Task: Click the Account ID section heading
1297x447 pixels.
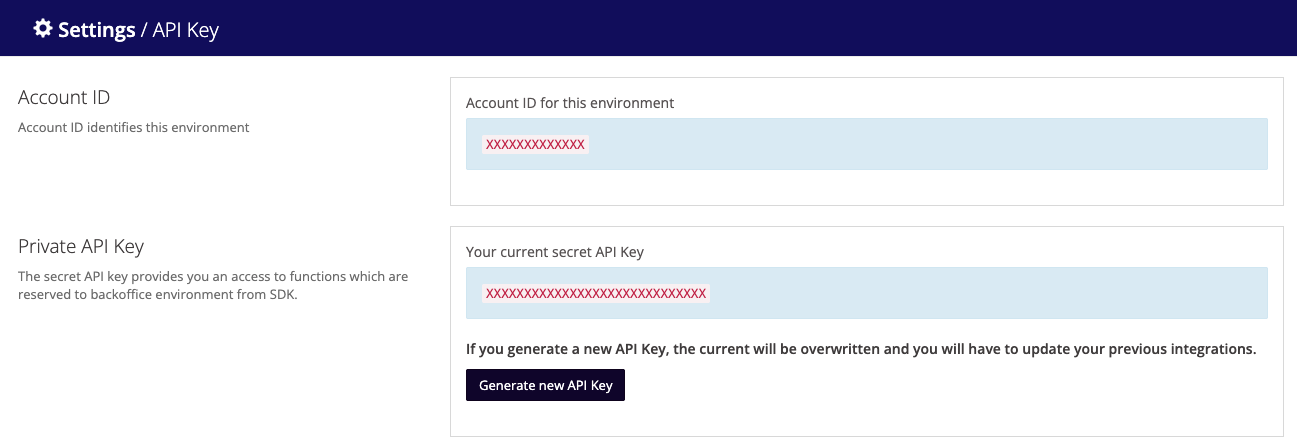Action: 64,98
